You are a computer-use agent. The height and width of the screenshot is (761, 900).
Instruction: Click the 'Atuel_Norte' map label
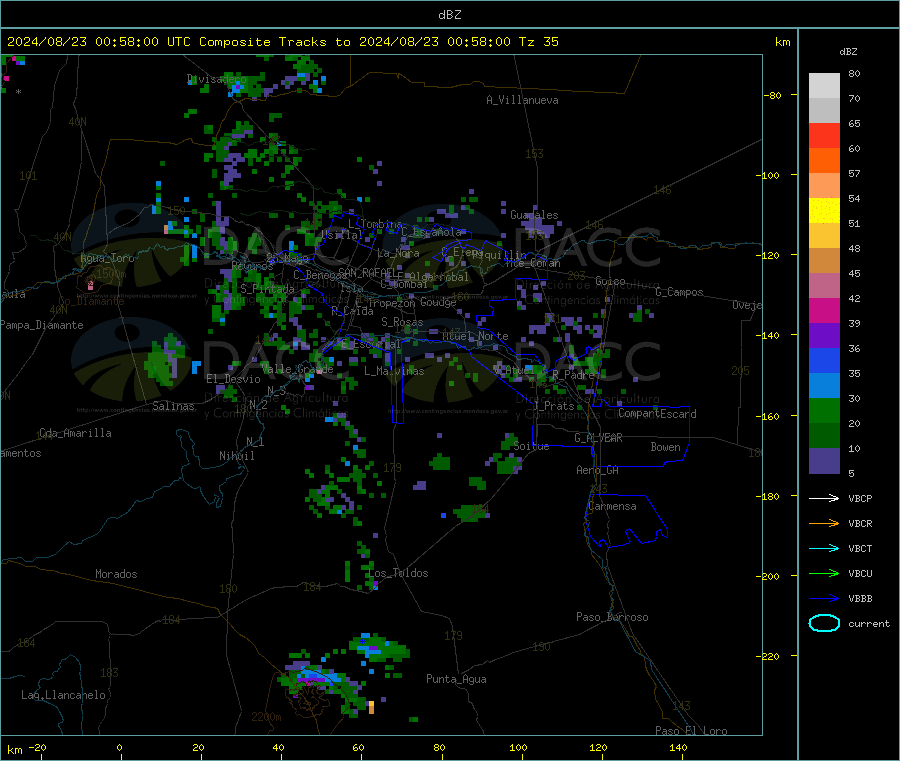(x=475, y=336)
